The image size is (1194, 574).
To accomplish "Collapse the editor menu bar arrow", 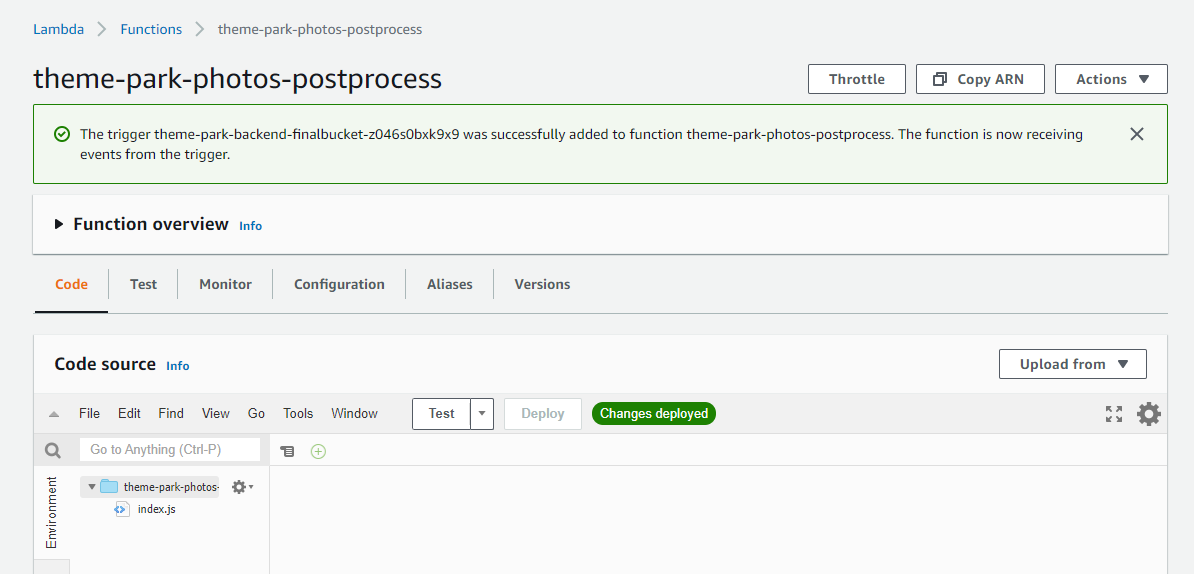I will 53,414.
